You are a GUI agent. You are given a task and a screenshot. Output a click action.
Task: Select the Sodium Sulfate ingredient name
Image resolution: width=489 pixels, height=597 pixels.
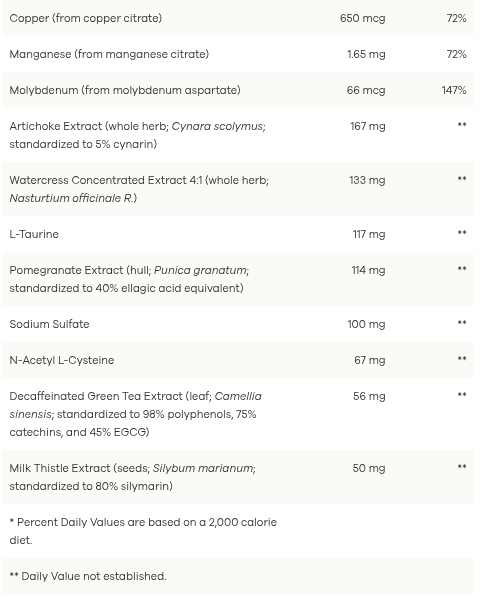click(49, 324)
